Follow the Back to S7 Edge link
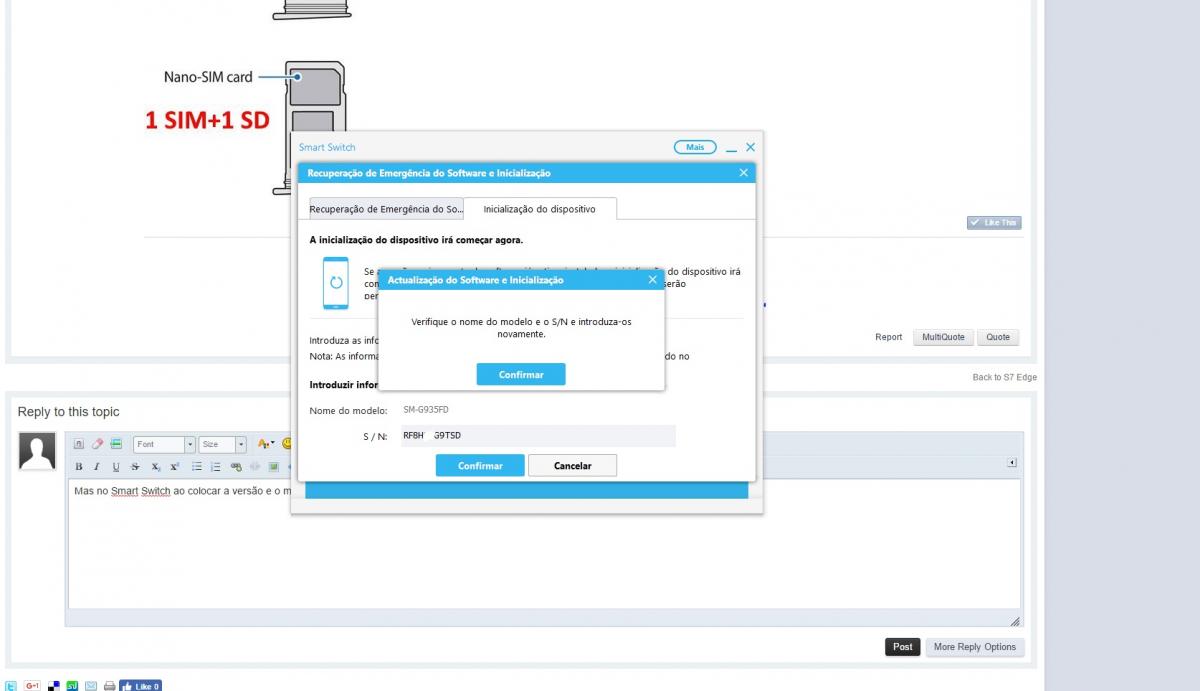The width and height of the screenshot is (1200, 691). click(1004, 377)
